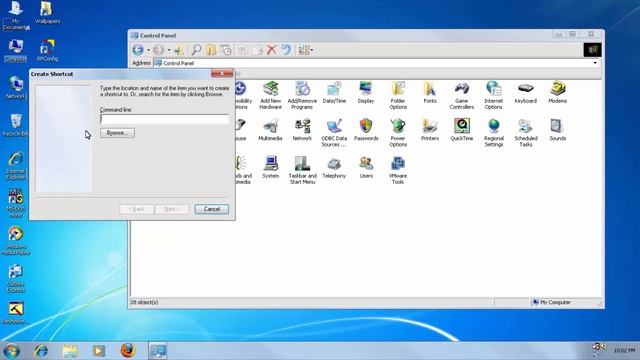Select the Wallpapers desktop folder
The width and height of the screenshot is (640, 360).
47,13
